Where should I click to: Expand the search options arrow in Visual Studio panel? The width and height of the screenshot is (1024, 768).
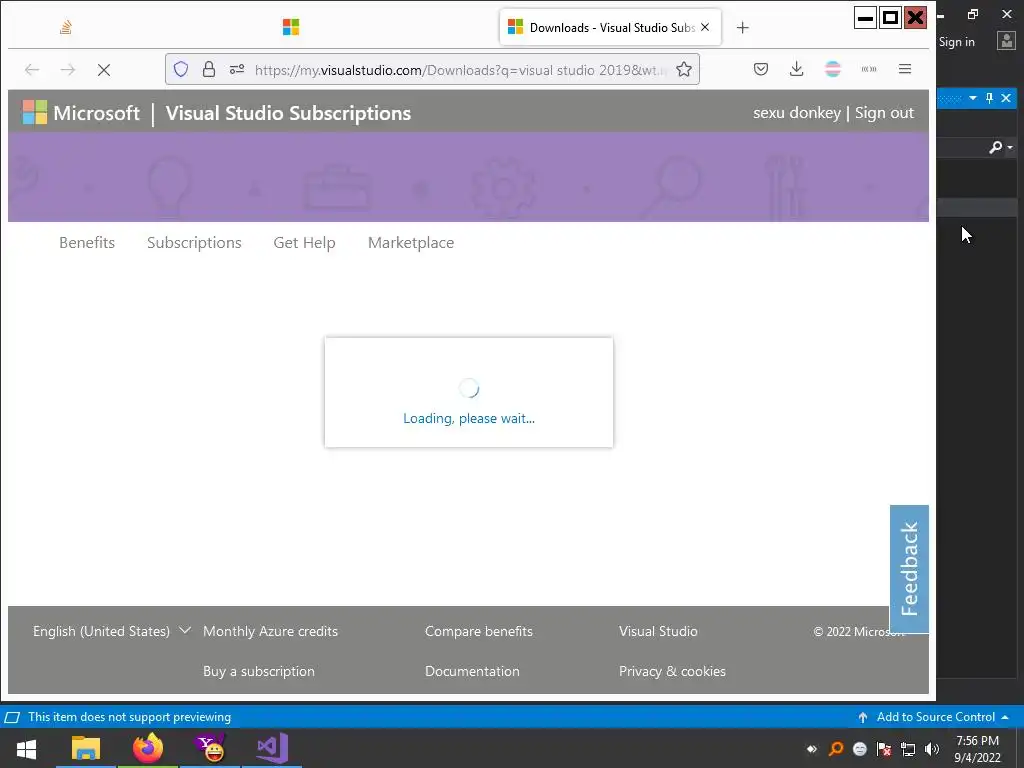tap(1010, 148)
